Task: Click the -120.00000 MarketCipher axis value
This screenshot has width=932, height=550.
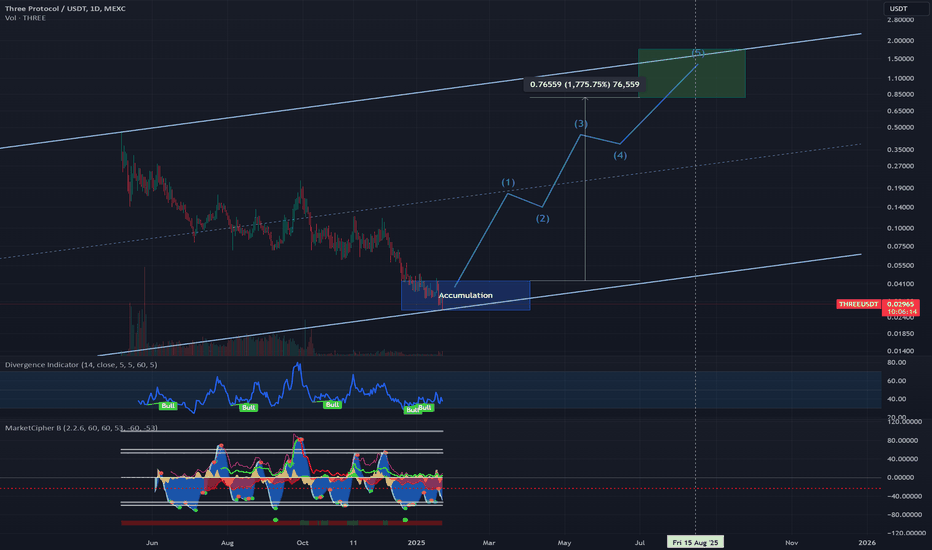Action: (x=905, y=533)
